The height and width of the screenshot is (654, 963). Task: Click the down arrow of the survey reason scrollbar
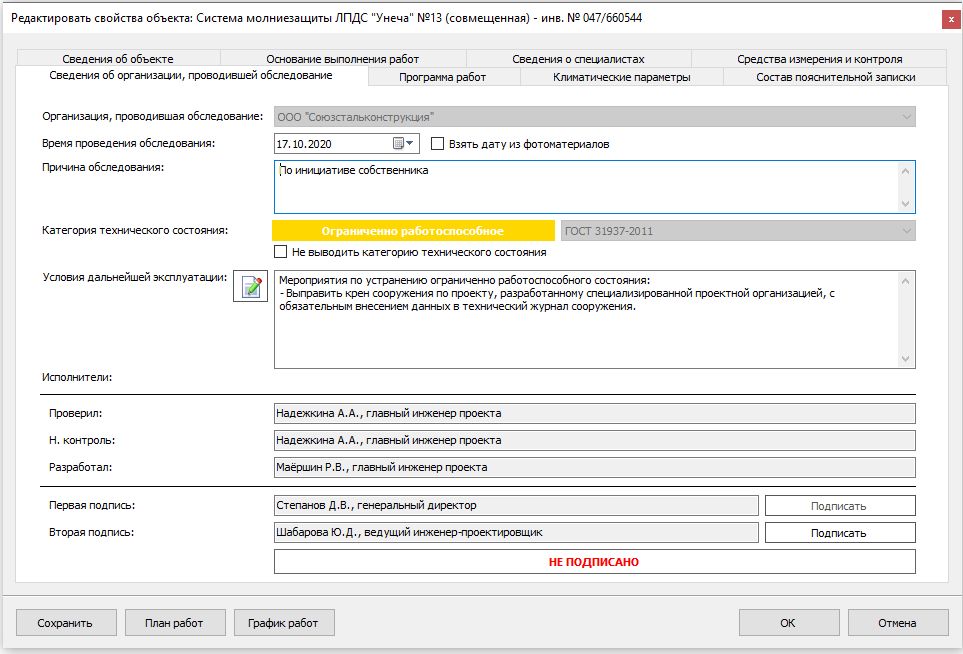(x=905, y=204)
